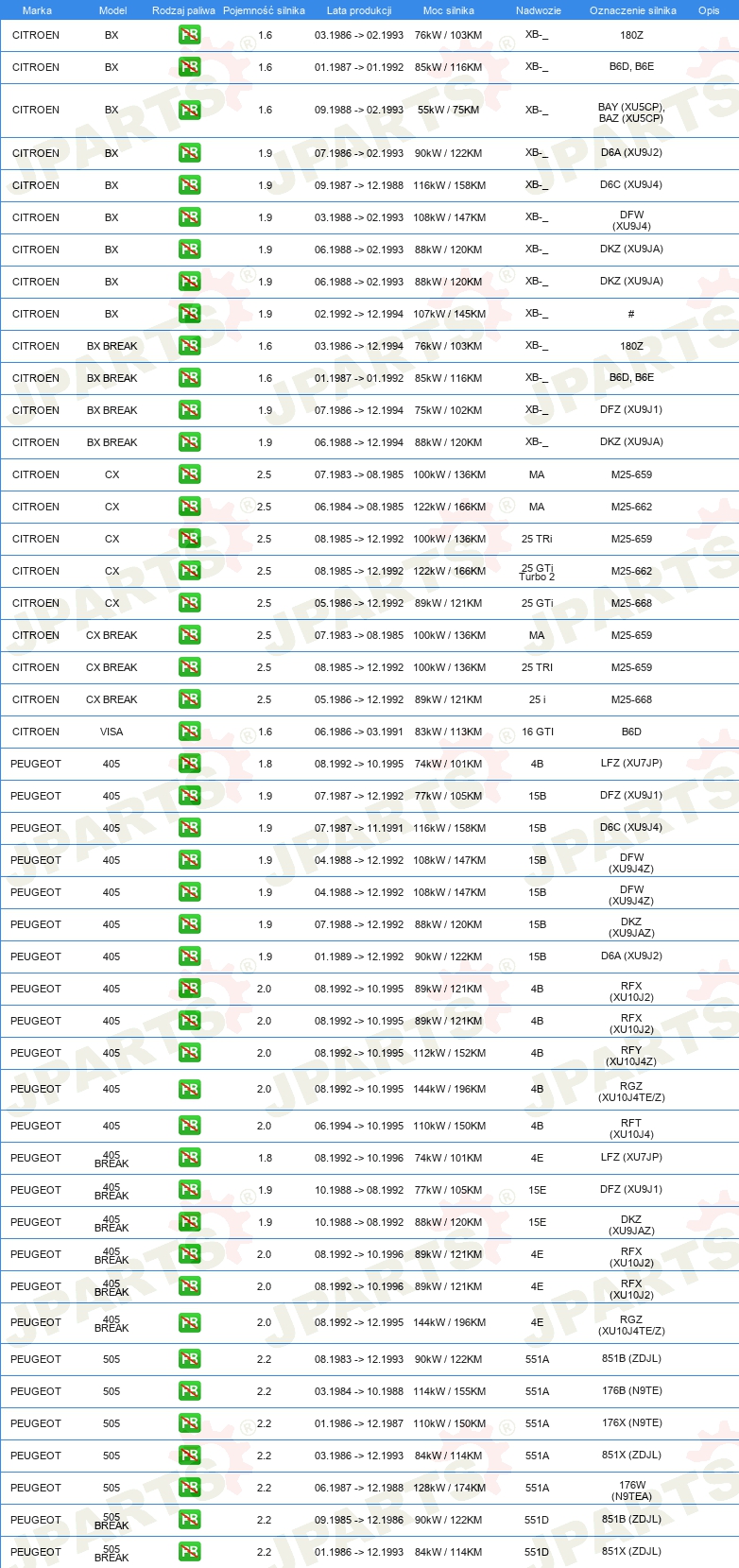
Task: Select the 114kW / 155KM power cell
Action: 449,1391
